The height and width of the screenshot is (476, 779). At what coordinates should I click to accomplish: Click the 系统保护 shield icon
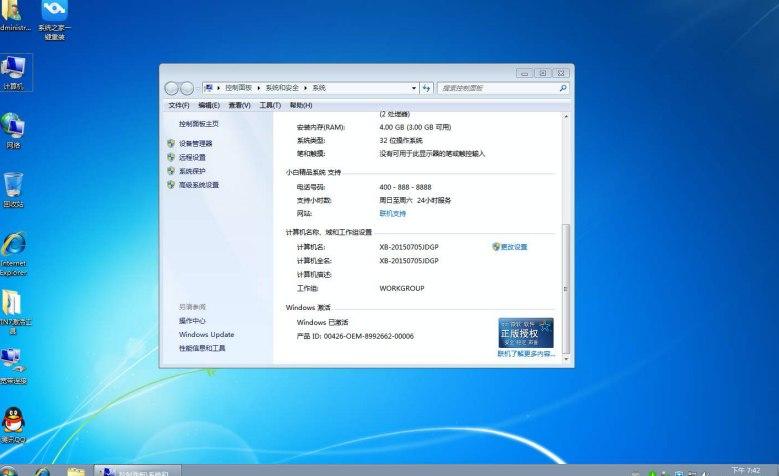coord(171,171)
